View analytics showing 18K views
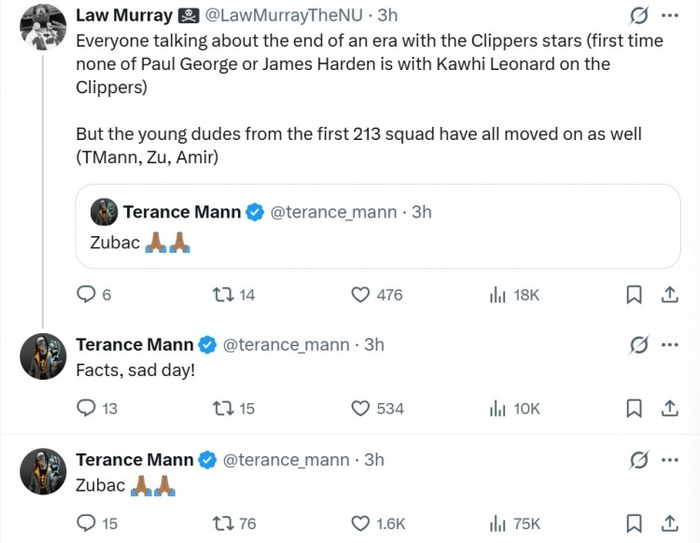Image resolution: width=700 pixels, height=543 pixels. (x=497, y=294)
